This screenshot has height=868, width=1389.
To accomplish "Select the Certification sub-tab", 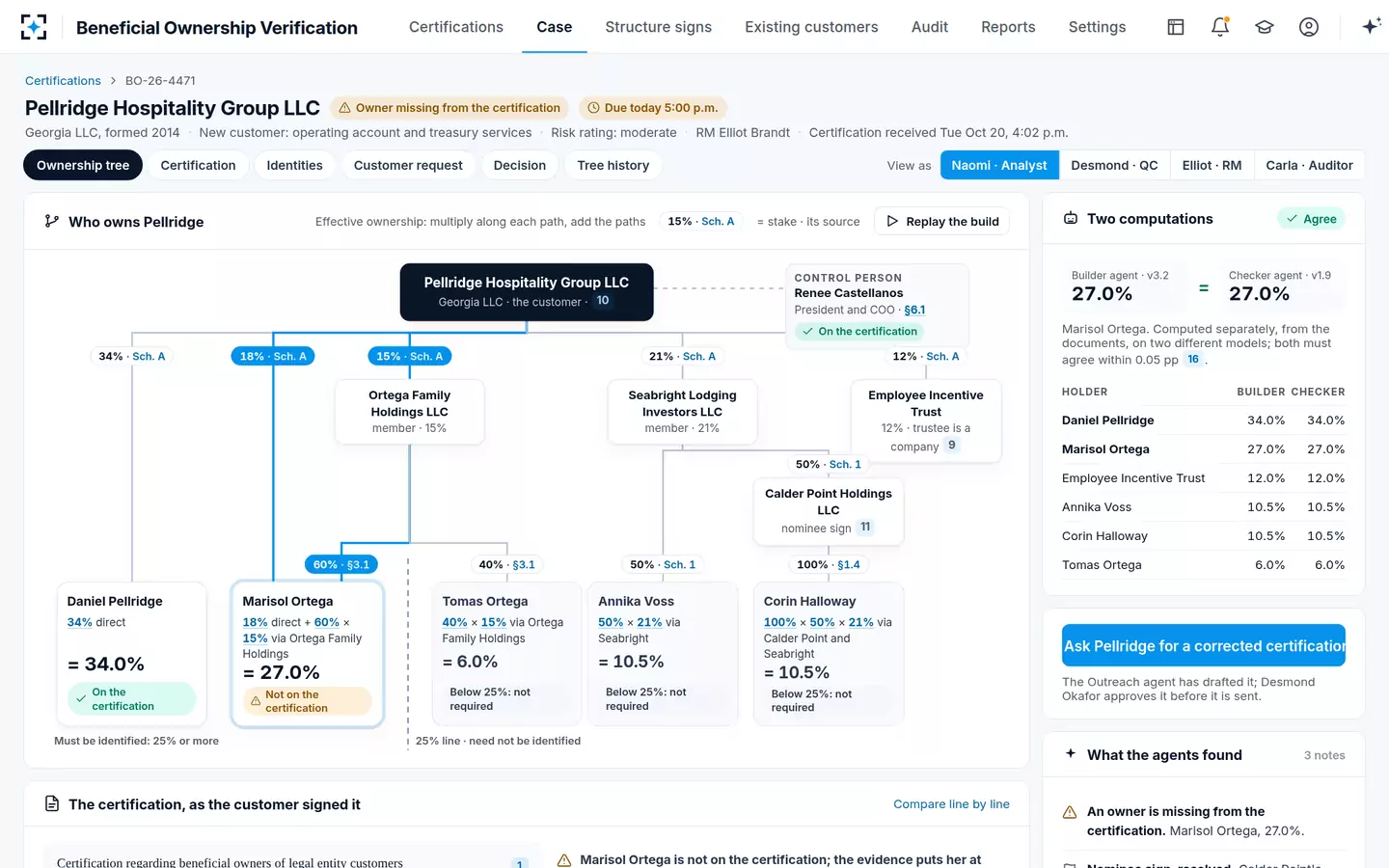I will click(198, 166).
